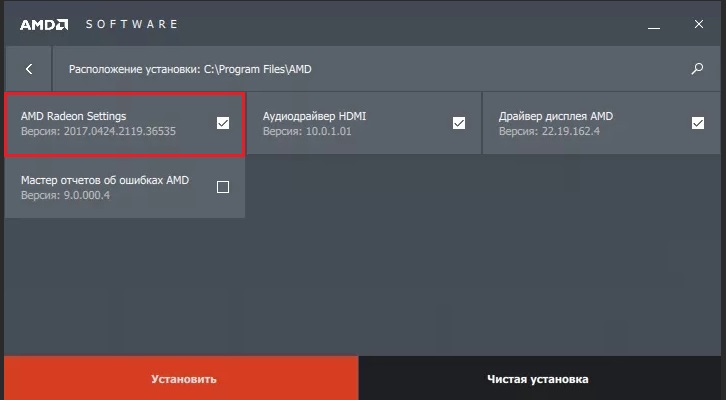Select the Аудиодрайвер HDMI title text
This screenshot has height=400, width=726.
(x=314, y=116)
